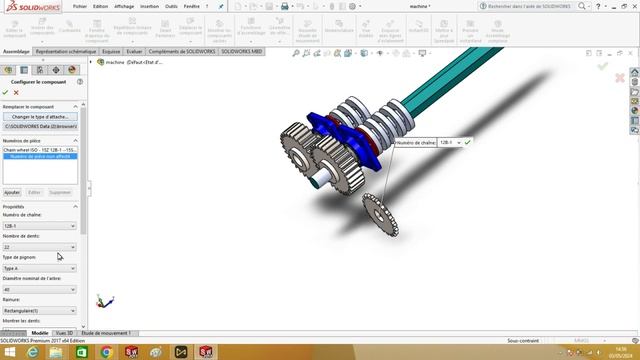Switch to Représentation schématique tab
The height and width of the screenshot is (360, 640).
pyautogui.click(x=66, y=51)
